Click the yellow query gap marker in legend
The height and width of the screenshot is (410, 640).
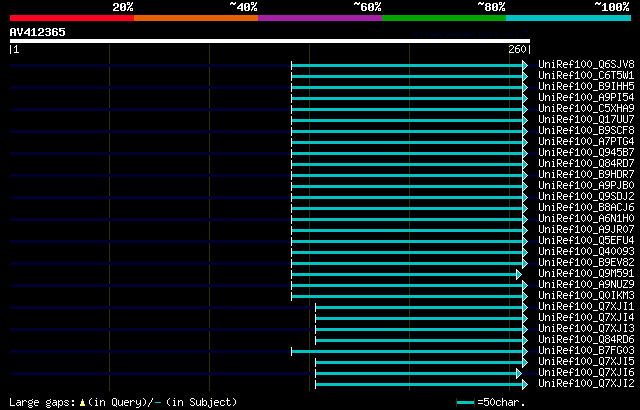point(82,403)
